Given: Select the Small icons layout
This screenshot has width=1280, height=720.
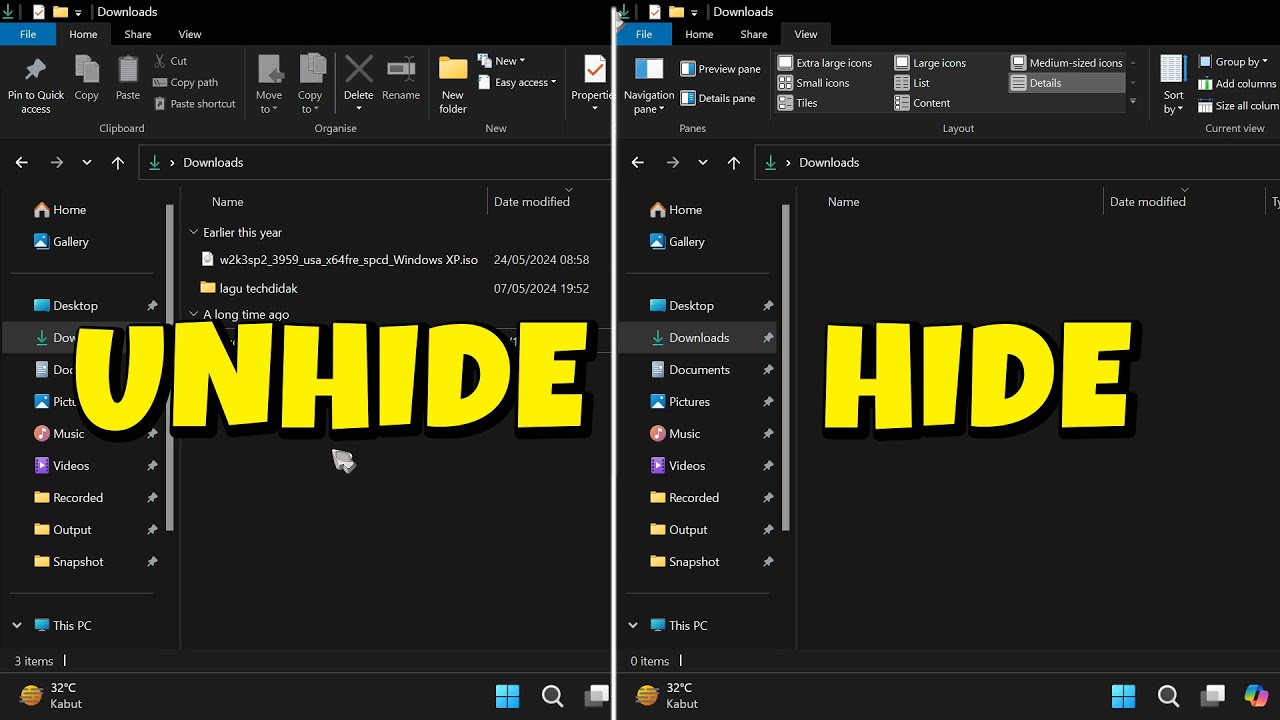Looking at the screenshot, I should click(814, 83).
